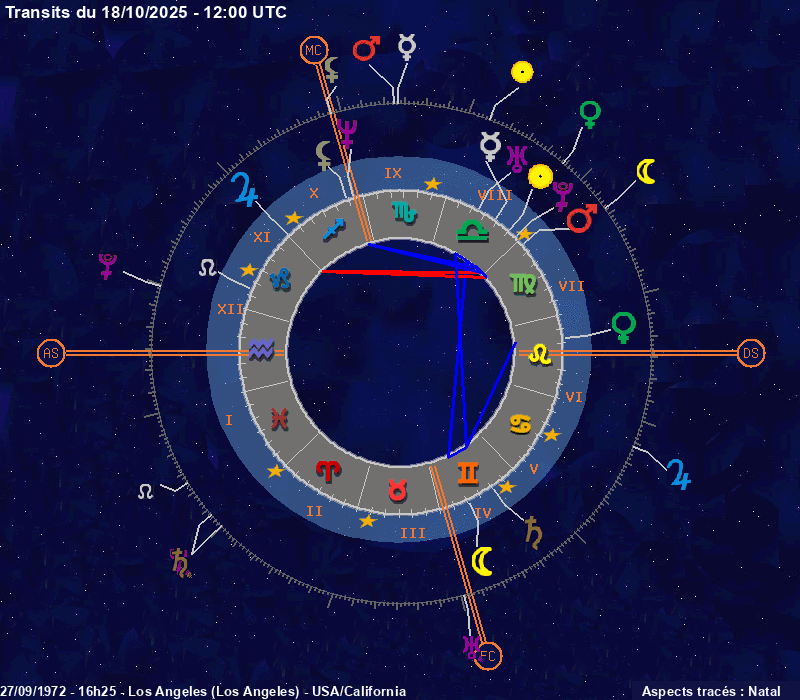Select the red Taurus sign glyph

point(398,490)
